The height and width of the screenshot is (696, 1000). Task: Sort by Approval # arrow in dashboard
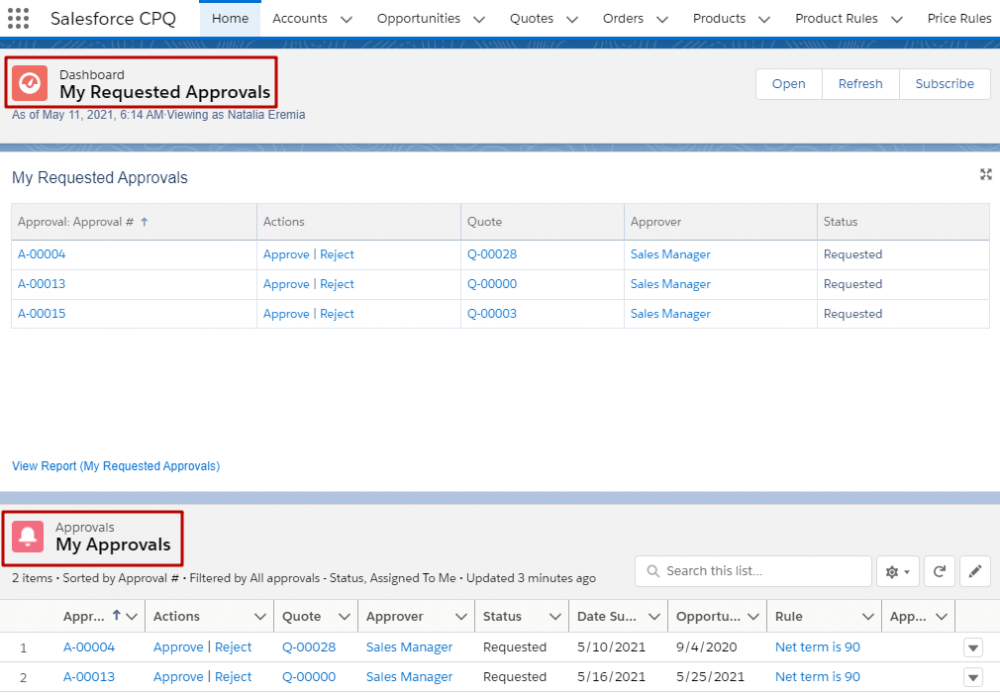pyautogui.click(x=144, y=222)
